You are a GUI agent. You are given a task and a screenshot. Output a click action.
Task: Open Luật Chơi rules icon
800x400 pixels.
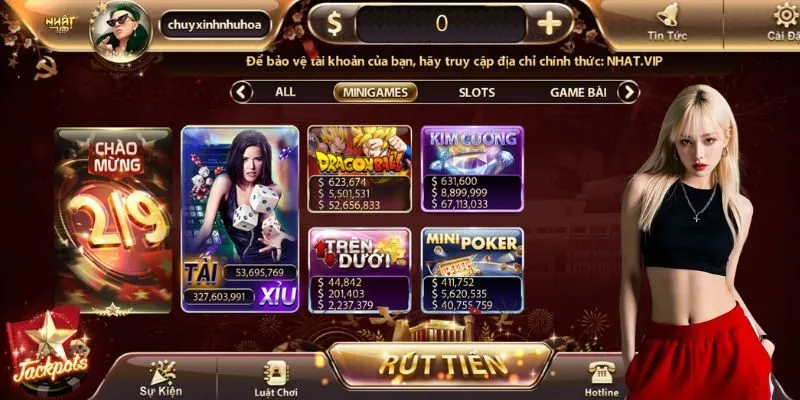coord(276,374)
